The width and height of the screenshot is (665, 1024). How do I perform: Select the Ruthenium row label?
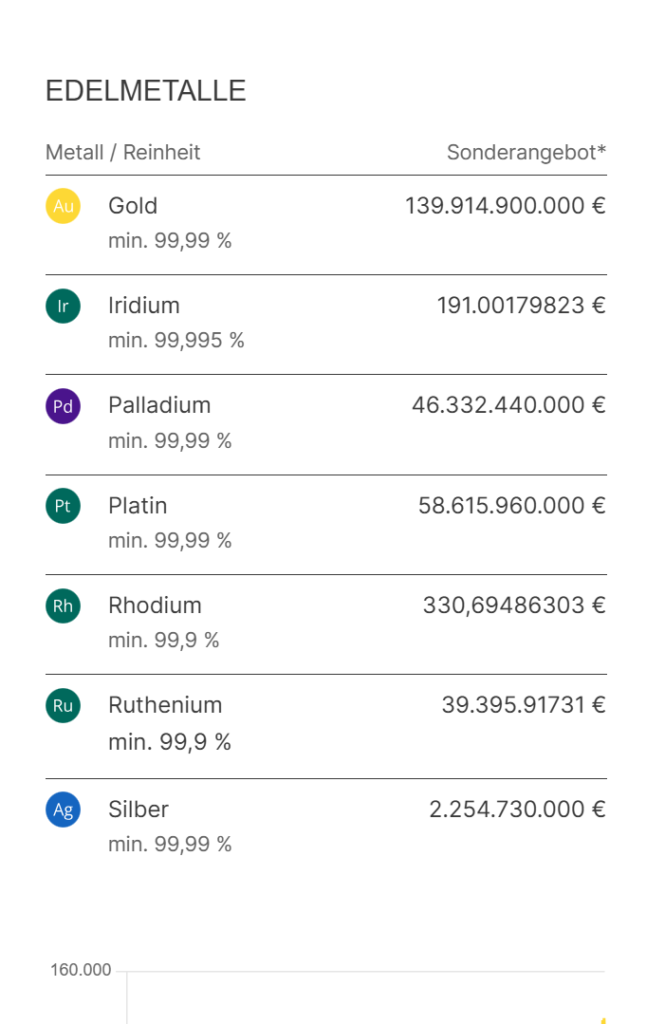coord(165,705)
